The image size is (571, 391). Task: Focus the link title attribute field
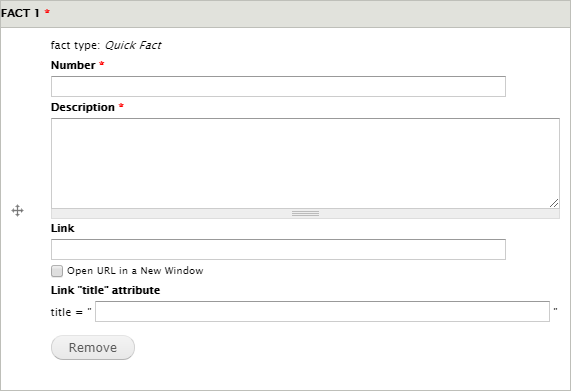coord(322,311)
